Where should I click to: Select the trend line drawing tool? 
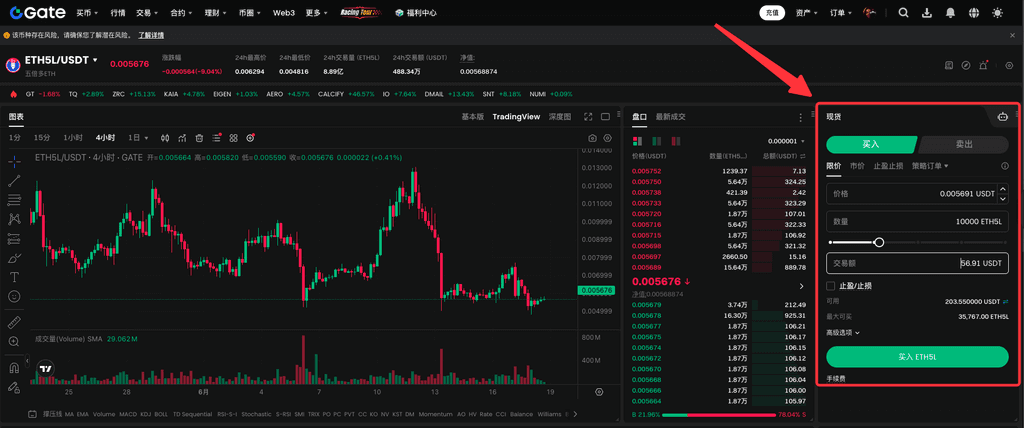pyautogui.click(x=14, y=181)
